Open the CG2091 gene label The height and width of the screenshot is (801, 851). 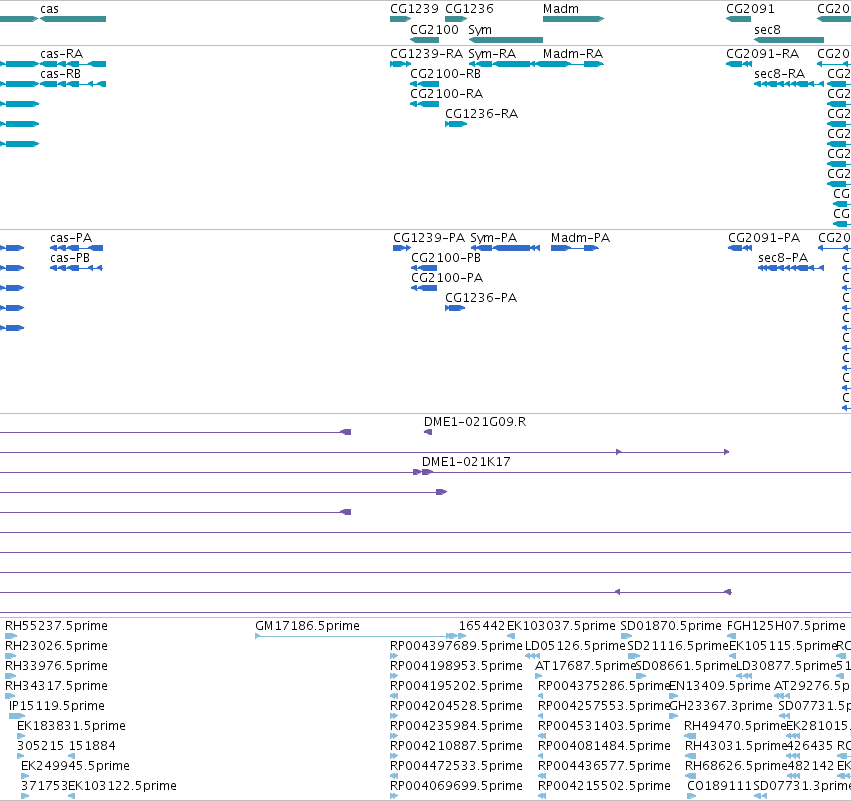pos(750,9)
